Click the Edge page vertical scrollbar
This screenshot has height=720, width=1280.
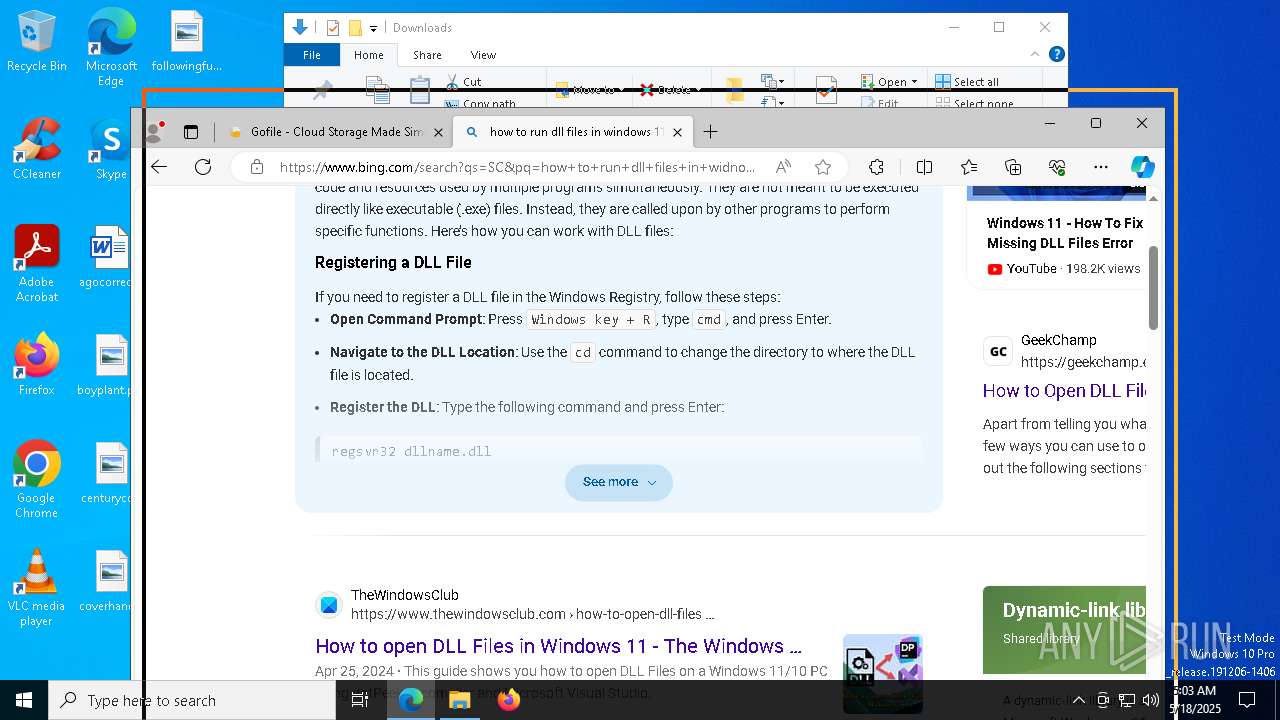(x=1153, y=287)
